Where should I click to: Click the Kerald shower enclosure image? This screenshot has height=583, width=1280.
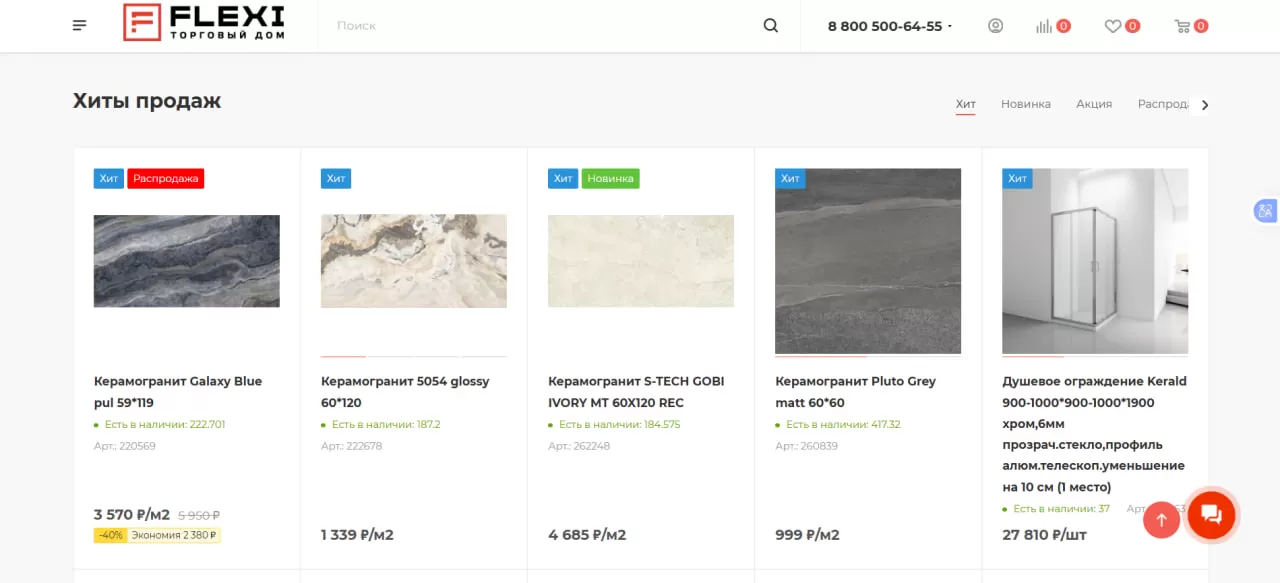(x=1095, y=261)
